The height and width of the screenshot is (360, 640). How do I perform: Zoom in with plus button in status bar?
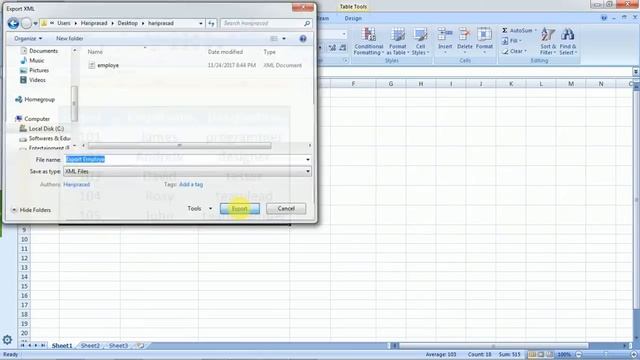[634, 355]
